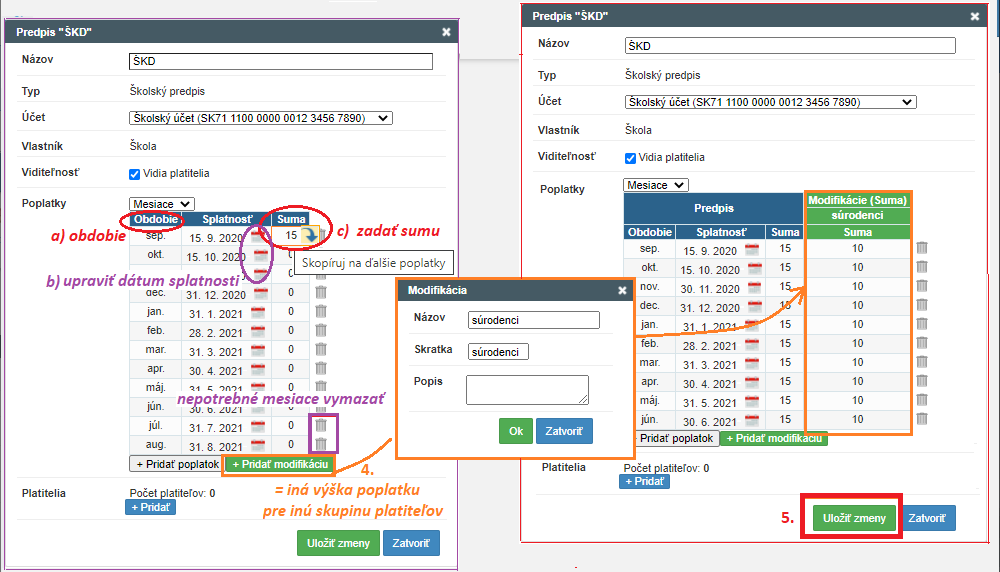The height and width of the screenshot is (572, 1000).
Task: Click + Pridať modifikáciu in left window
Action: click(280, 464)
